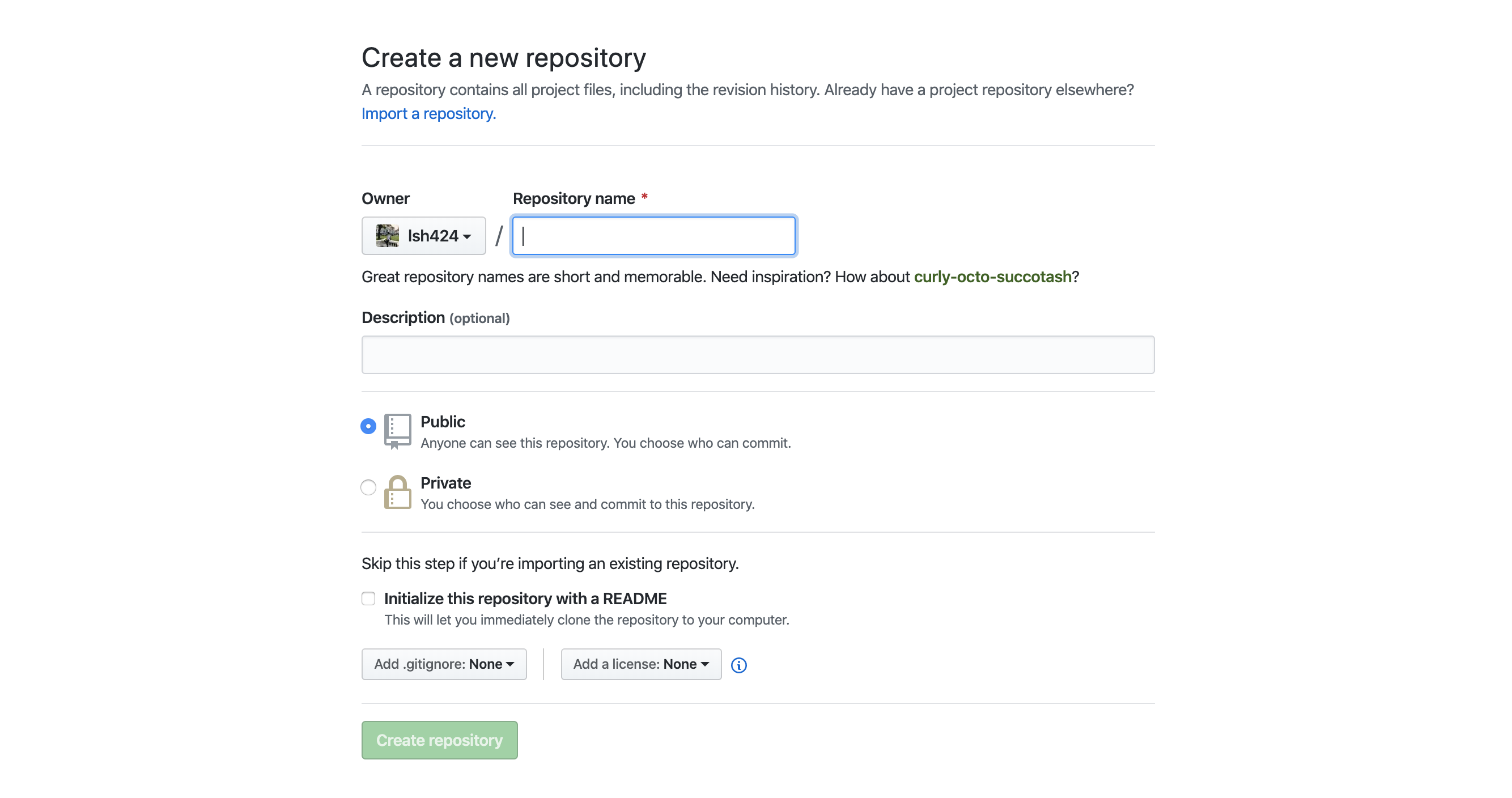Enable Initialize this repository with a README checkbox

pyautogui.click(x=368, y=598)
